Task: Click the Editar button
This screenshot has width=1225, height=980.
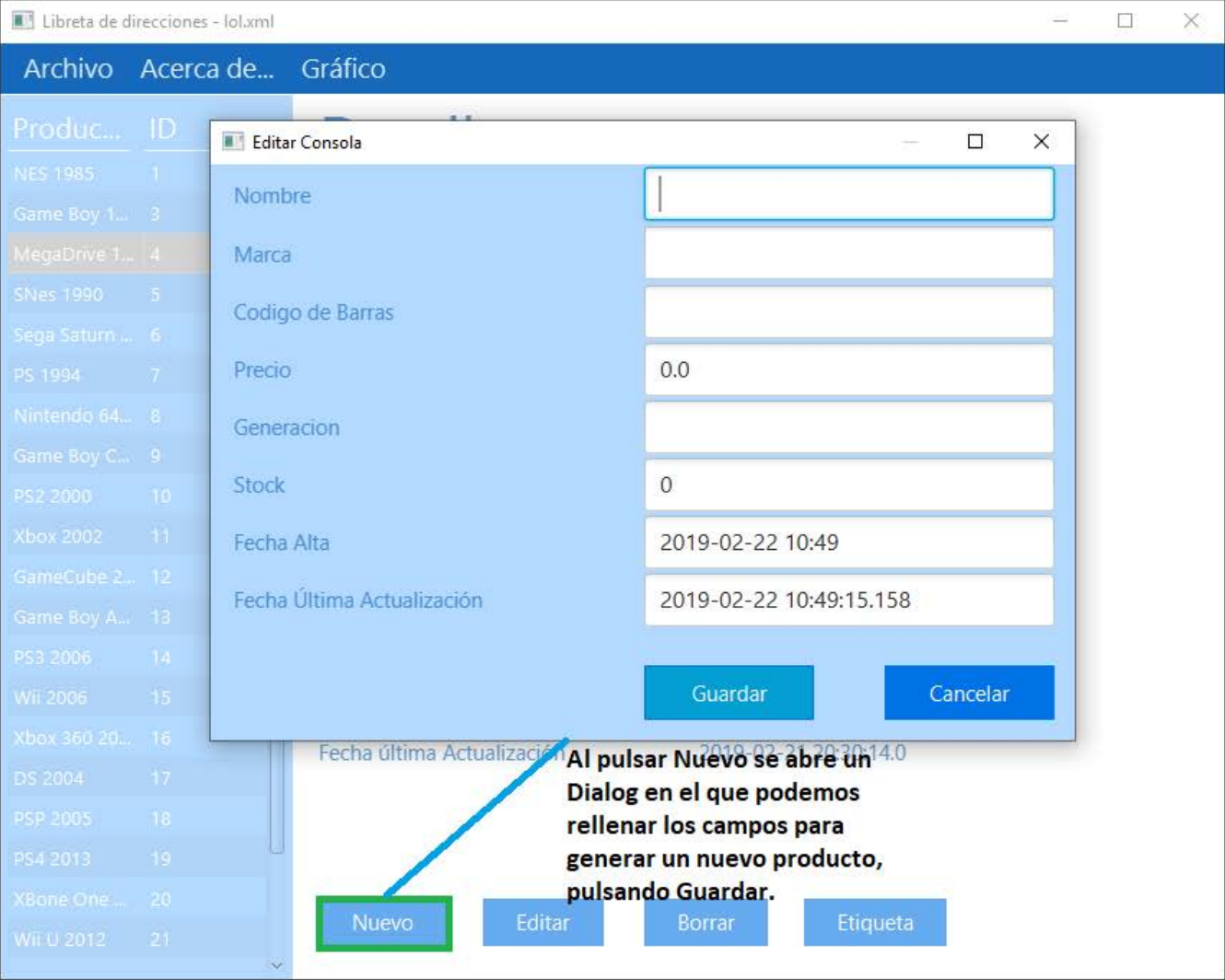Action: (542, 922)
